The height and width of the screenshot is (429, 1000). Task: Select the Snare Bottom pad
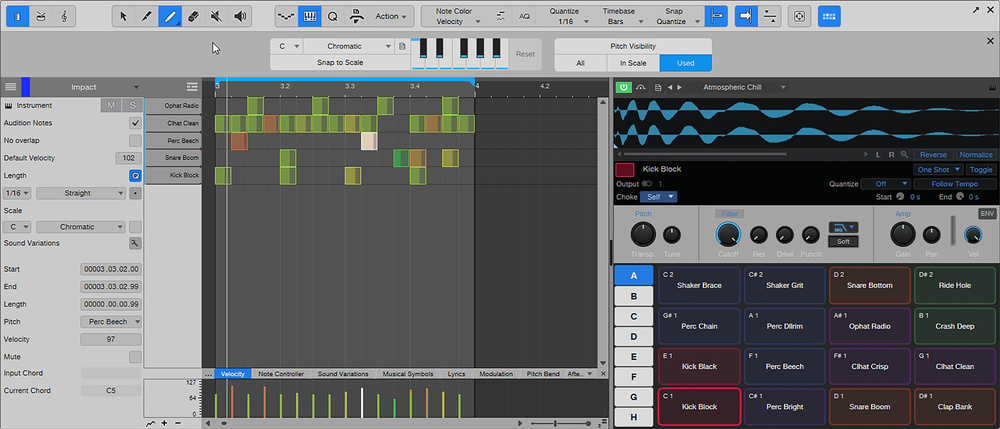click(869, 285)
